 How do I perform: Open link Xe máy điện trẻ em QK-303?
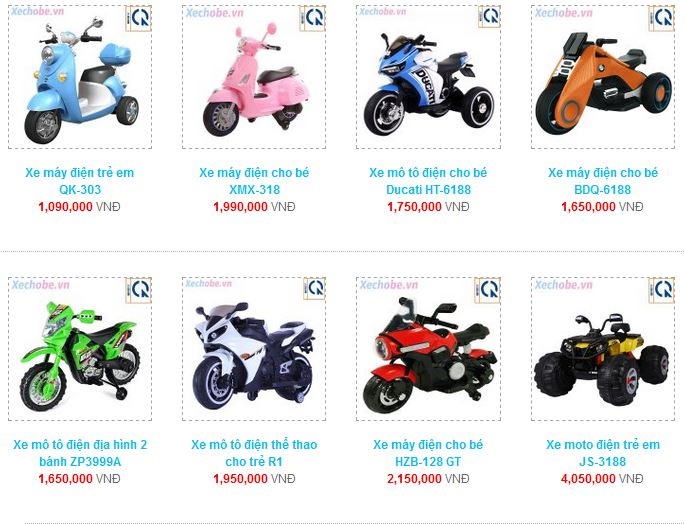coord(80,181)
